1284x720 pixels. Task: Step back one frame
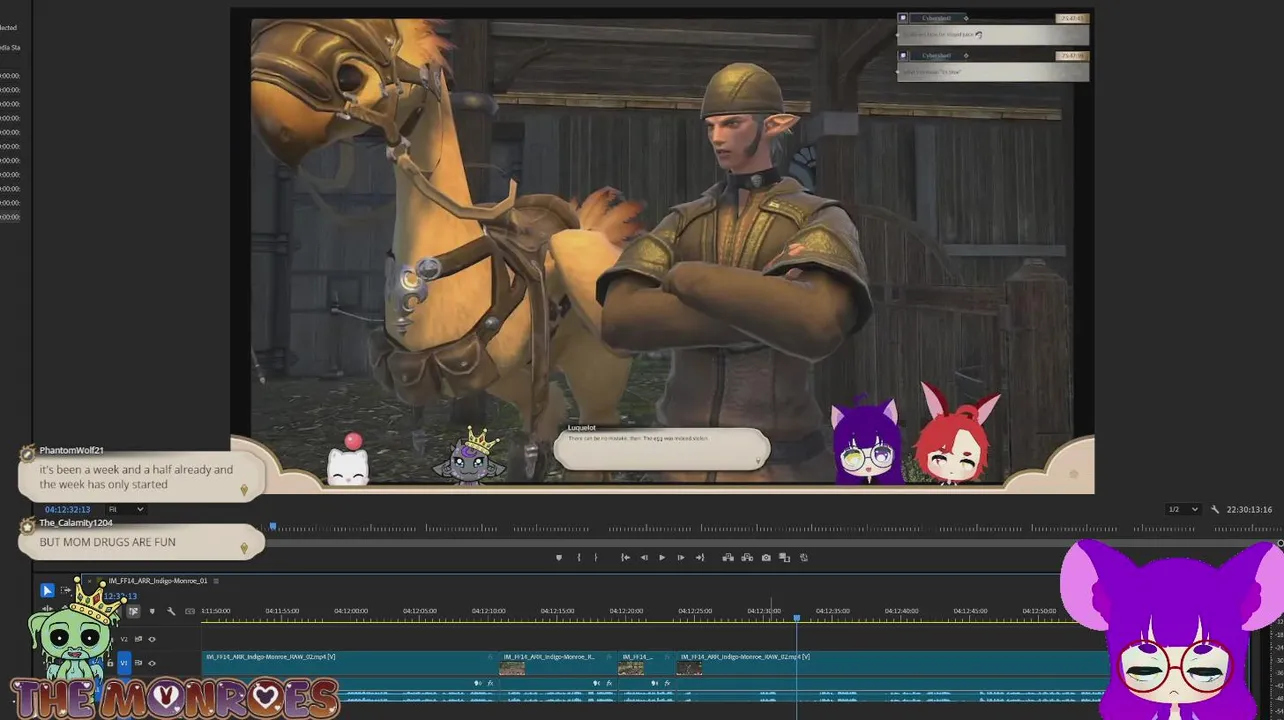point(644,558)
